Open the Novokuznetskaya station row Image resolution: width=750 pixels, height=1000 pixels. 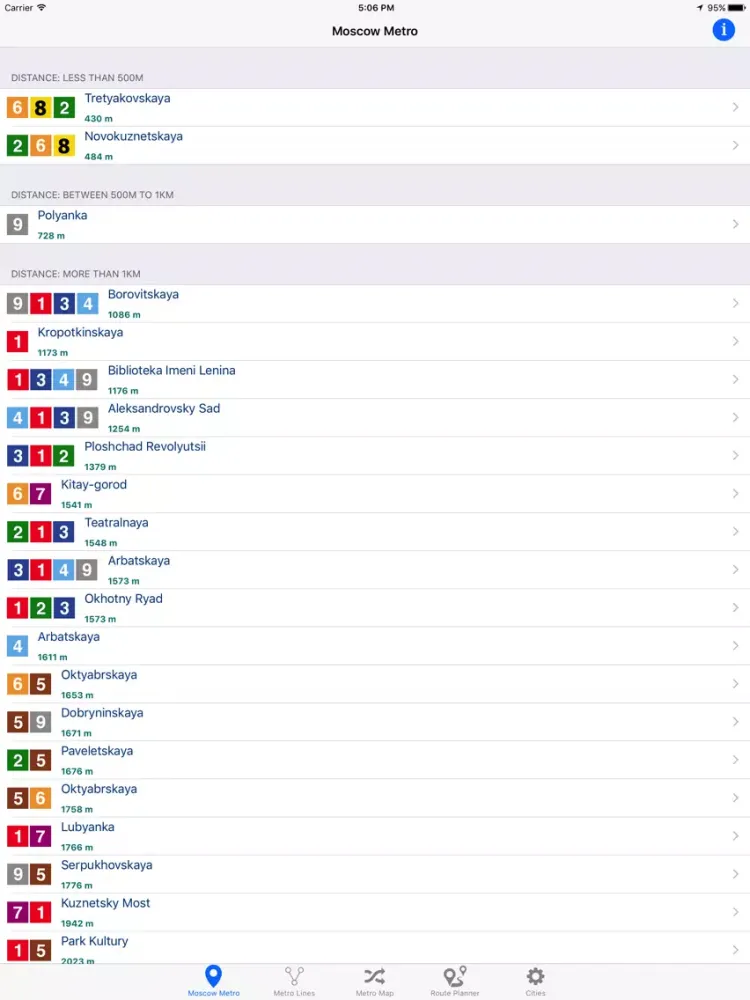point(375,145)
